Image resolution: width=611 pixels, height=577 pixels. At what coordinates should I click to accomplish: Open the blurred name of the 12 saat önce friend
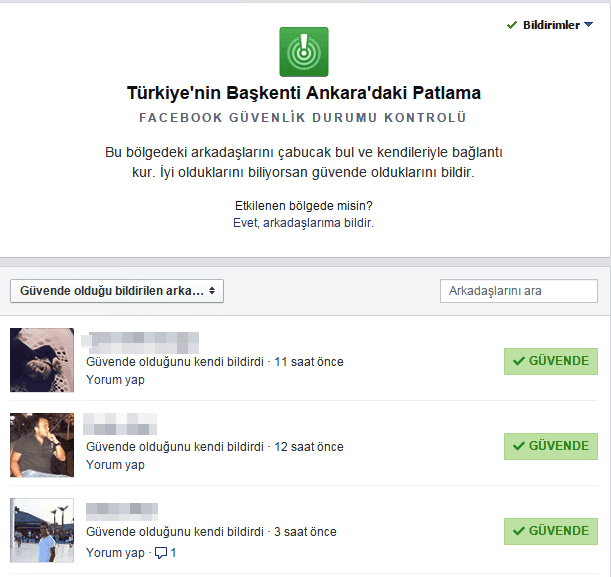pyautogui.click(x=121, y=424)
